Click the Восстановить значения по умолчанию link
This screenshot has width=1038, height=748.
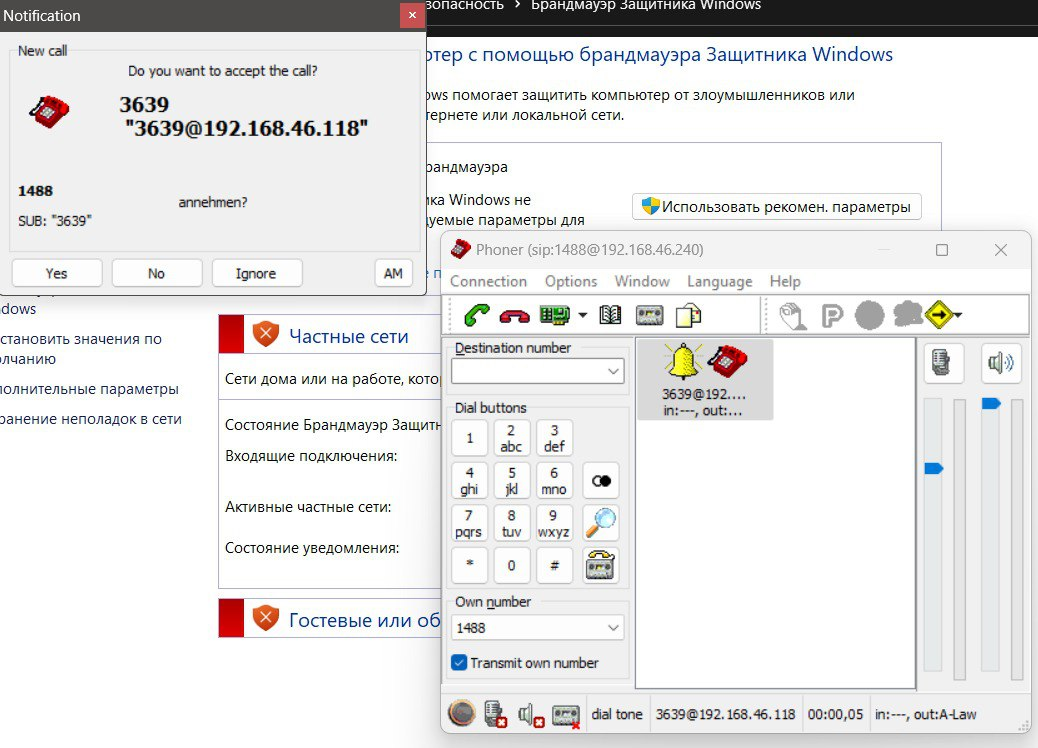pyautogui.click(x=81, y=349)
